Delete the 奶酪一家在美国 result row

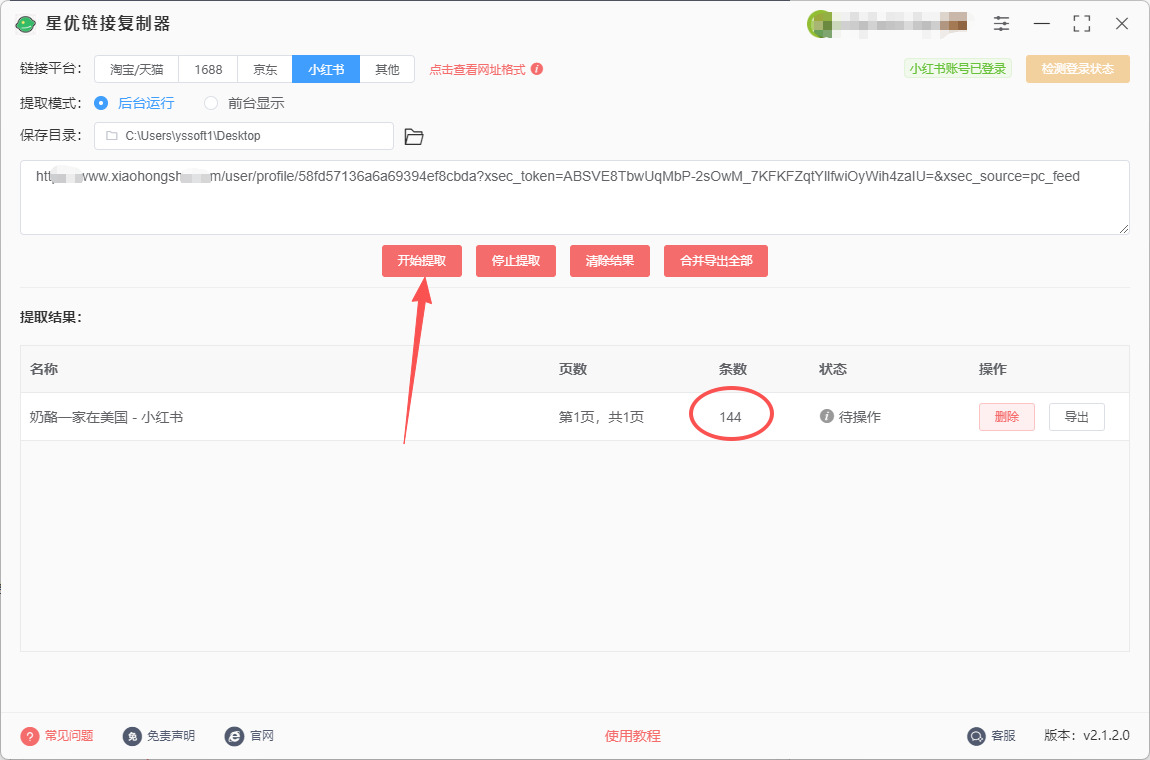pyautogui.click(x=1006, y=417)
